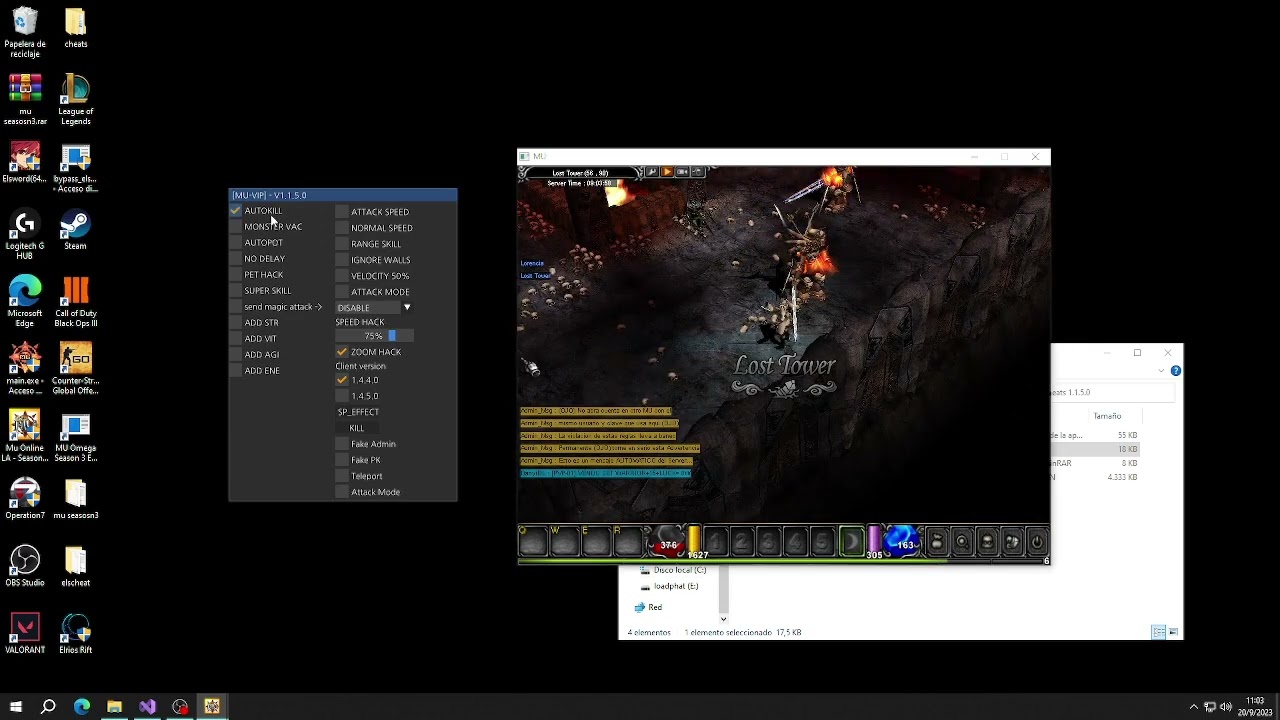Select Red network item in Explorer tree
1280x720 pixels.
648,607
